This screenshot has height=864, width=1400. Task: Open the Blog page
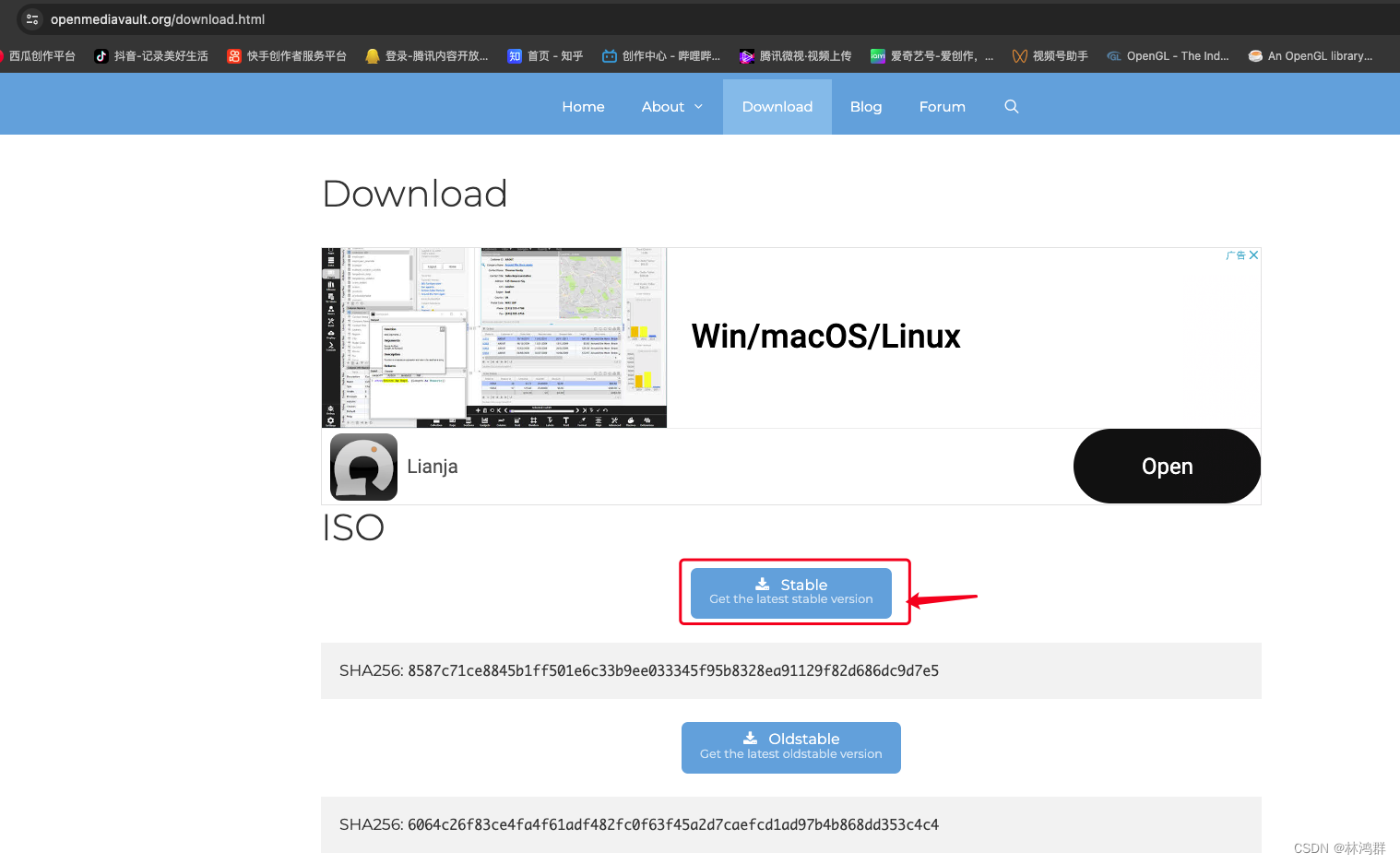865,107
